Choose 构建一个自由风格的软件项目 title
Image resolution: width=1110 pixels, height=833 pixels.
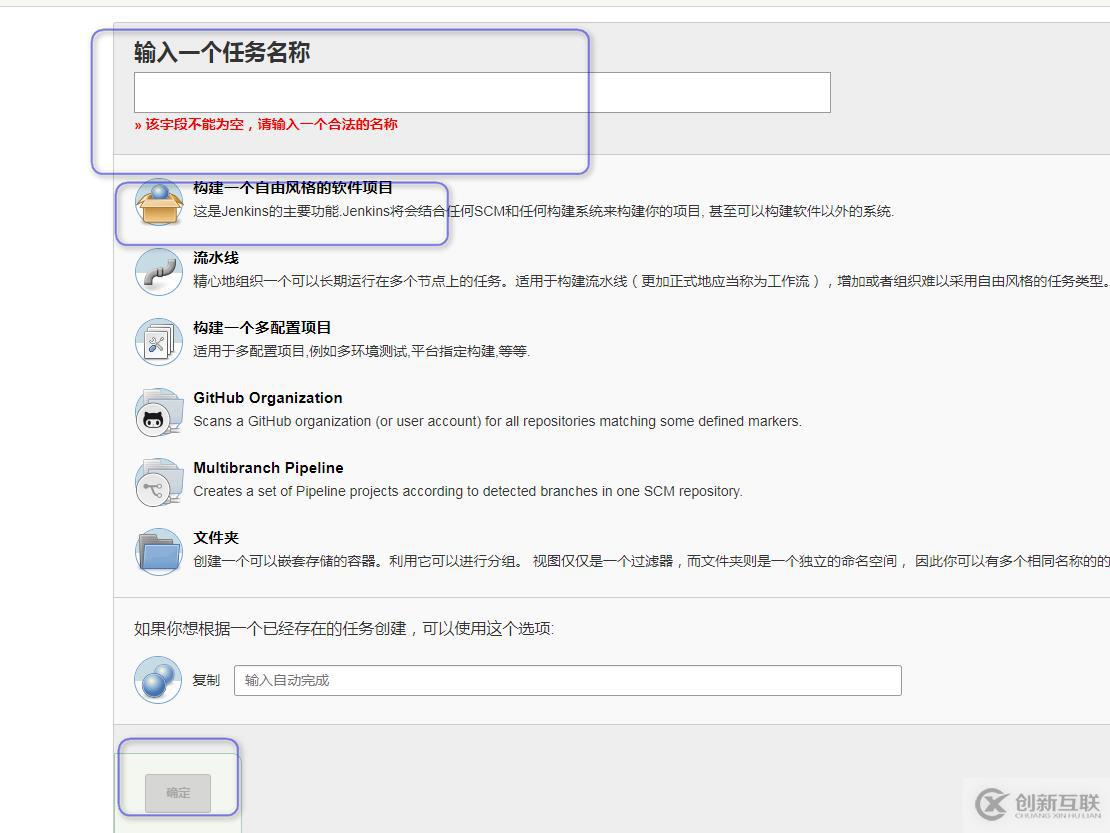click(x=293, y=188)
